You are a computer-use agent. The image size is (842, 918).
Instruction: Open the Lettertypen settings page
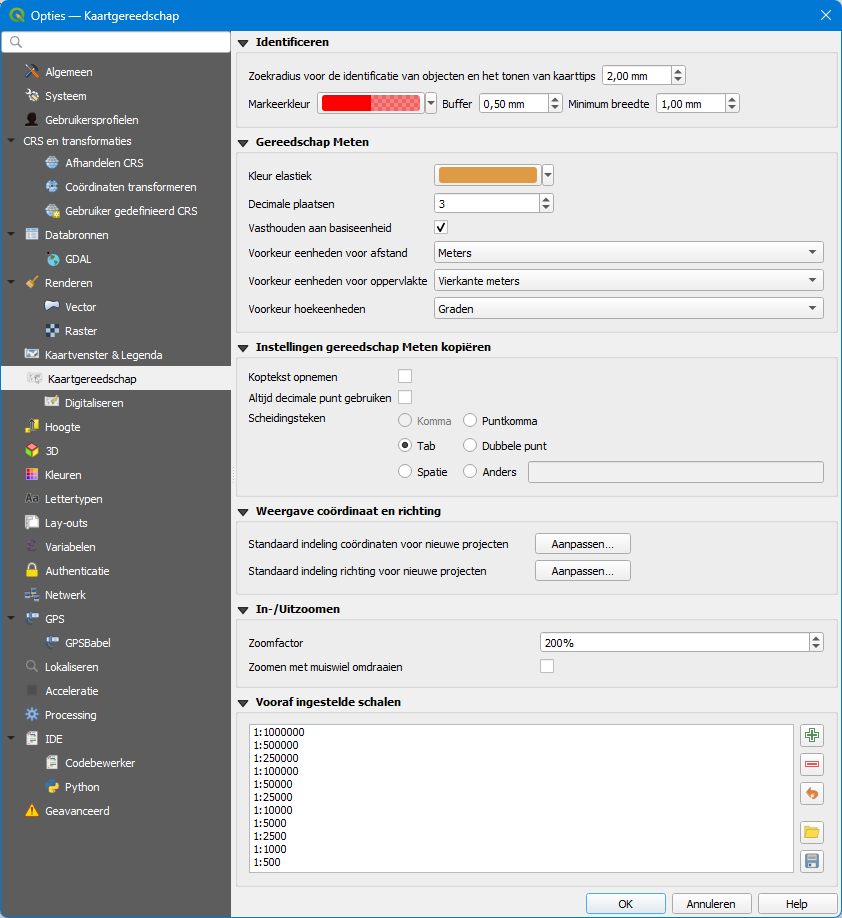pyautogui.click(x=74, y=499)
